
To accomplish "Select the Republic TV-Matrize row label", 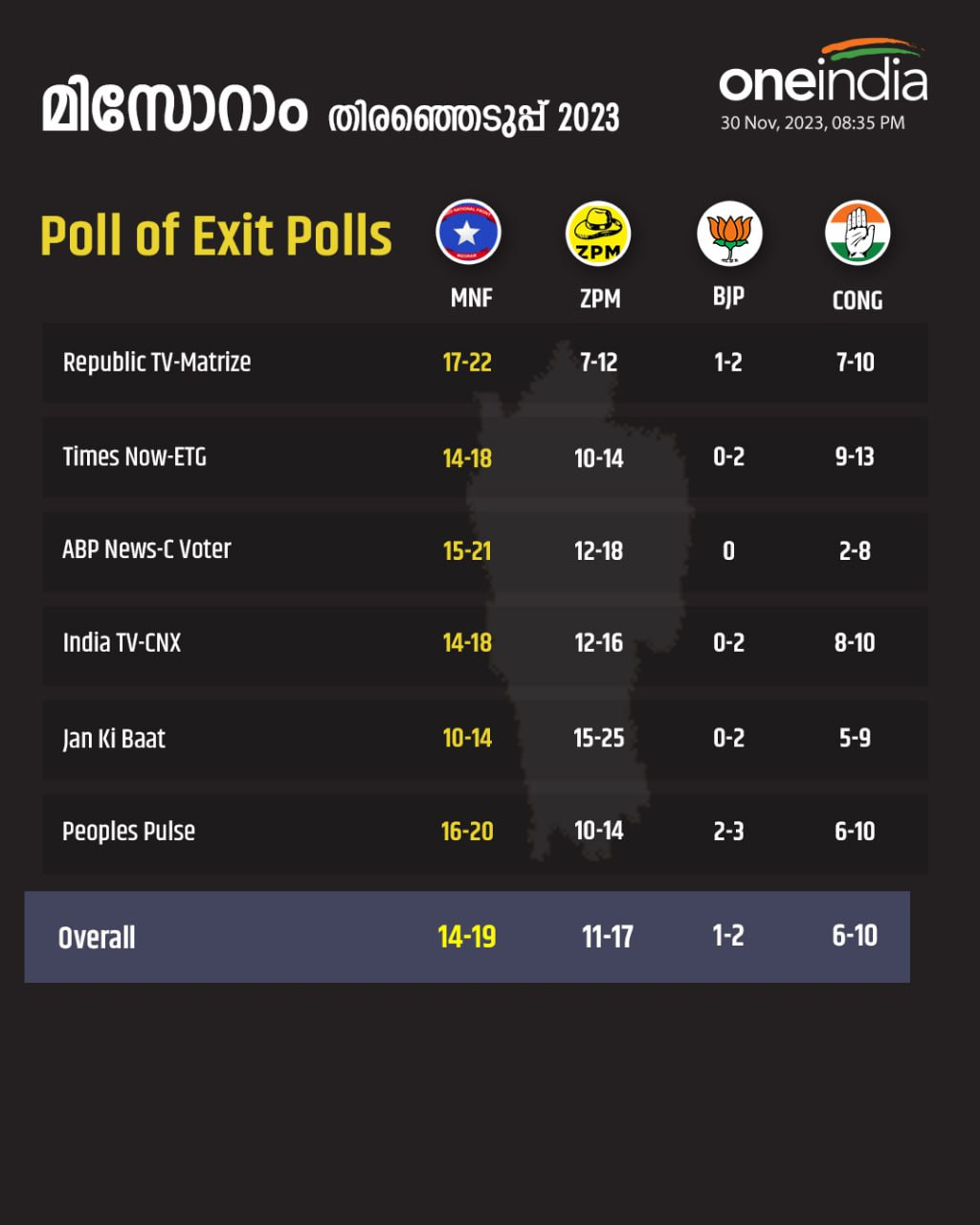I will [x=157, y=363].
